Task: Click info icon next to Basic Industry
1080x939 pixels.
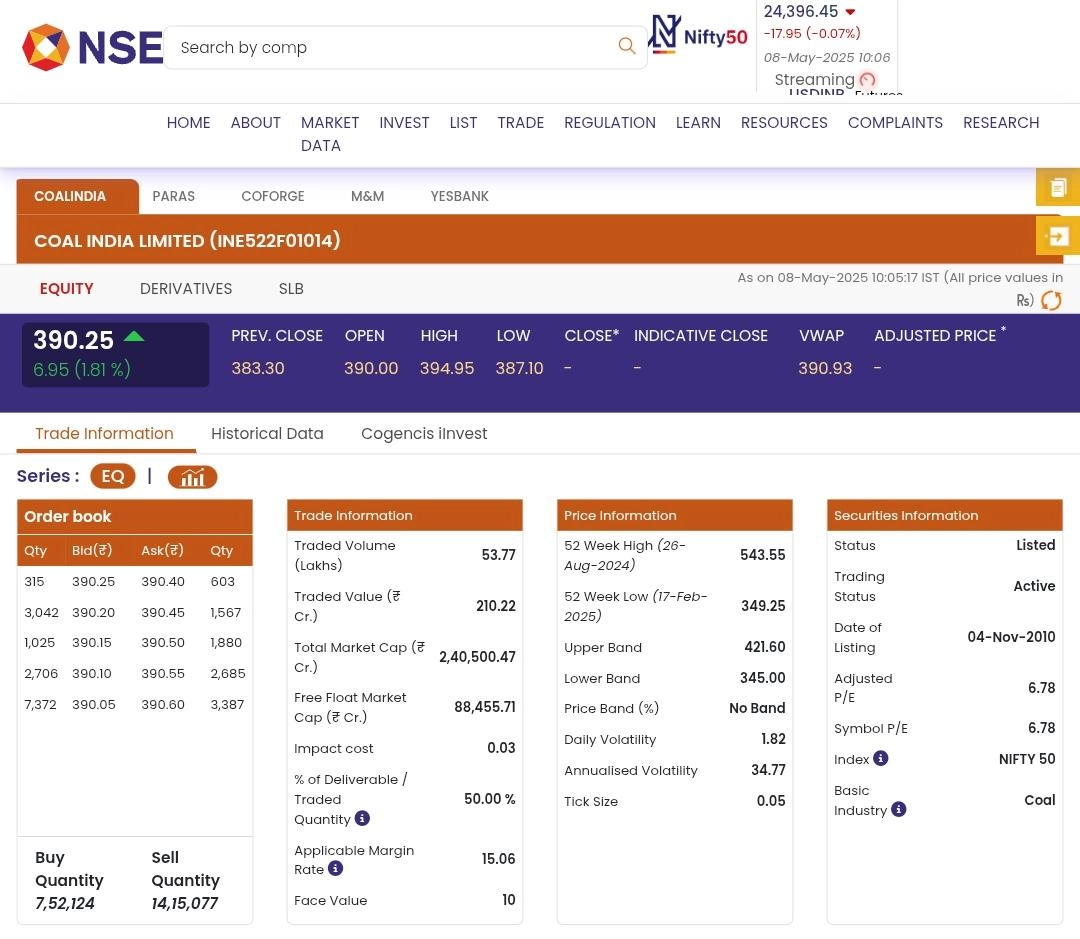Action: 899,809
